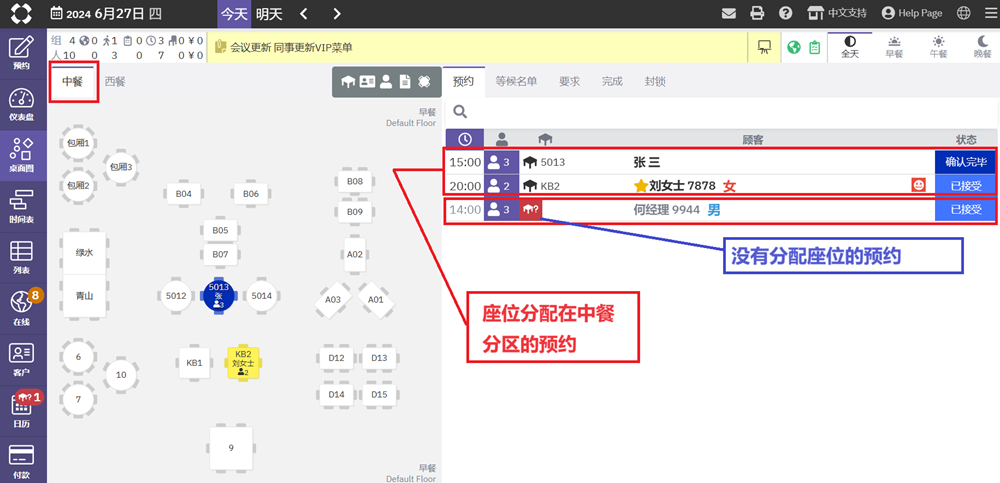Open the 仪表盘 dashboard sidebar item
The image size is (1000, 483).
[x=23, y=105]
